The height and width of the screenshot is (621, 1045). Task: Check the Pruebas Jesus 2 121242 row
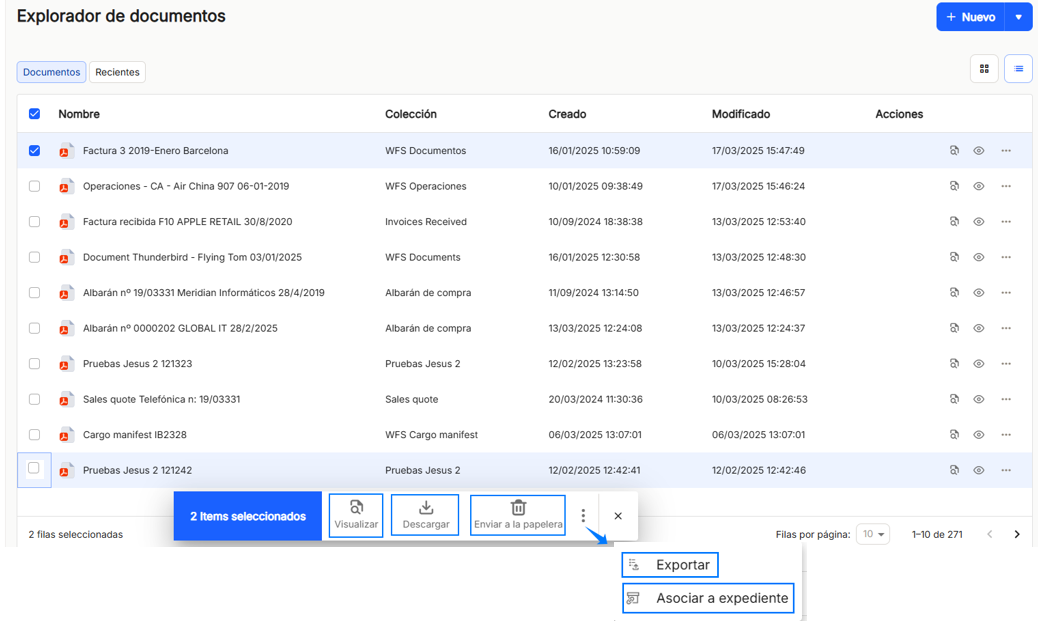click(34, 468)
